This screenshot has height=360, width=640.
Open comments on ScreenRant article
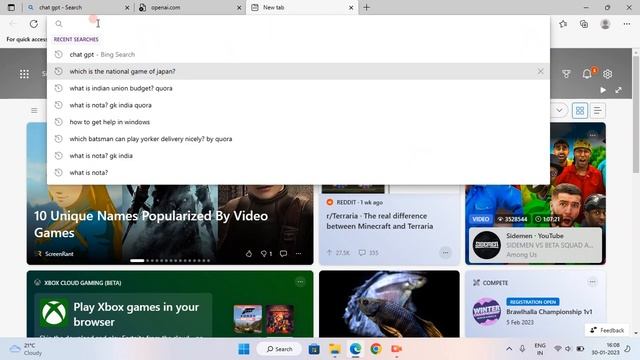pos(283,254)
